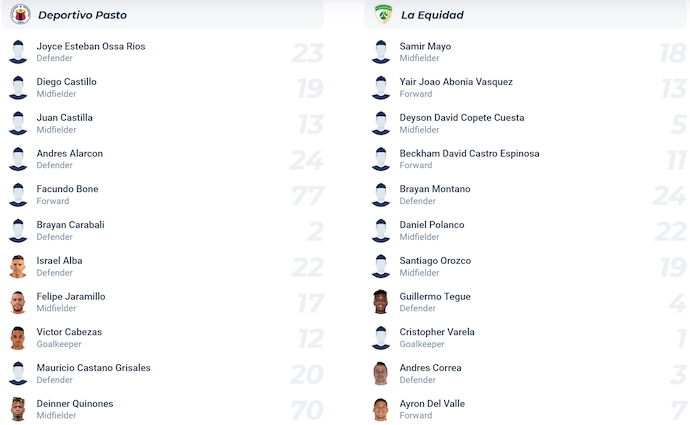Click Cristopher Varela's placeholder avatar icon
The image size is (690, 425).
point(380,338)
